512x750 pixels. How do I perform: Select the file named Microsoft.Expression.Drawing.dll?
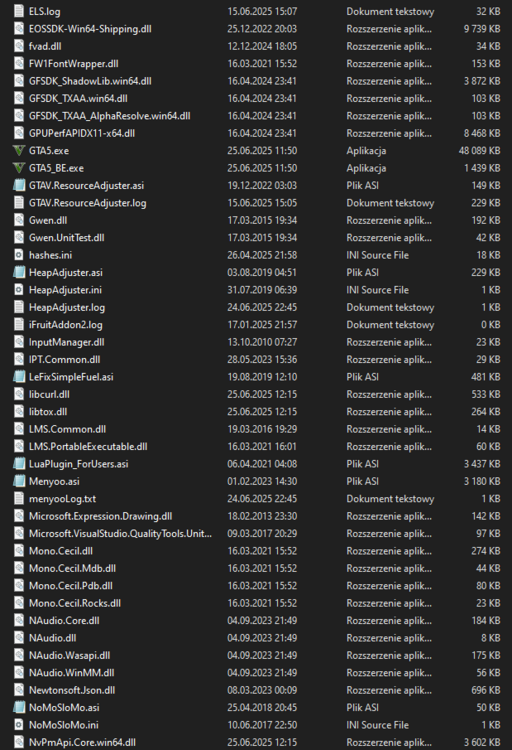100,516
